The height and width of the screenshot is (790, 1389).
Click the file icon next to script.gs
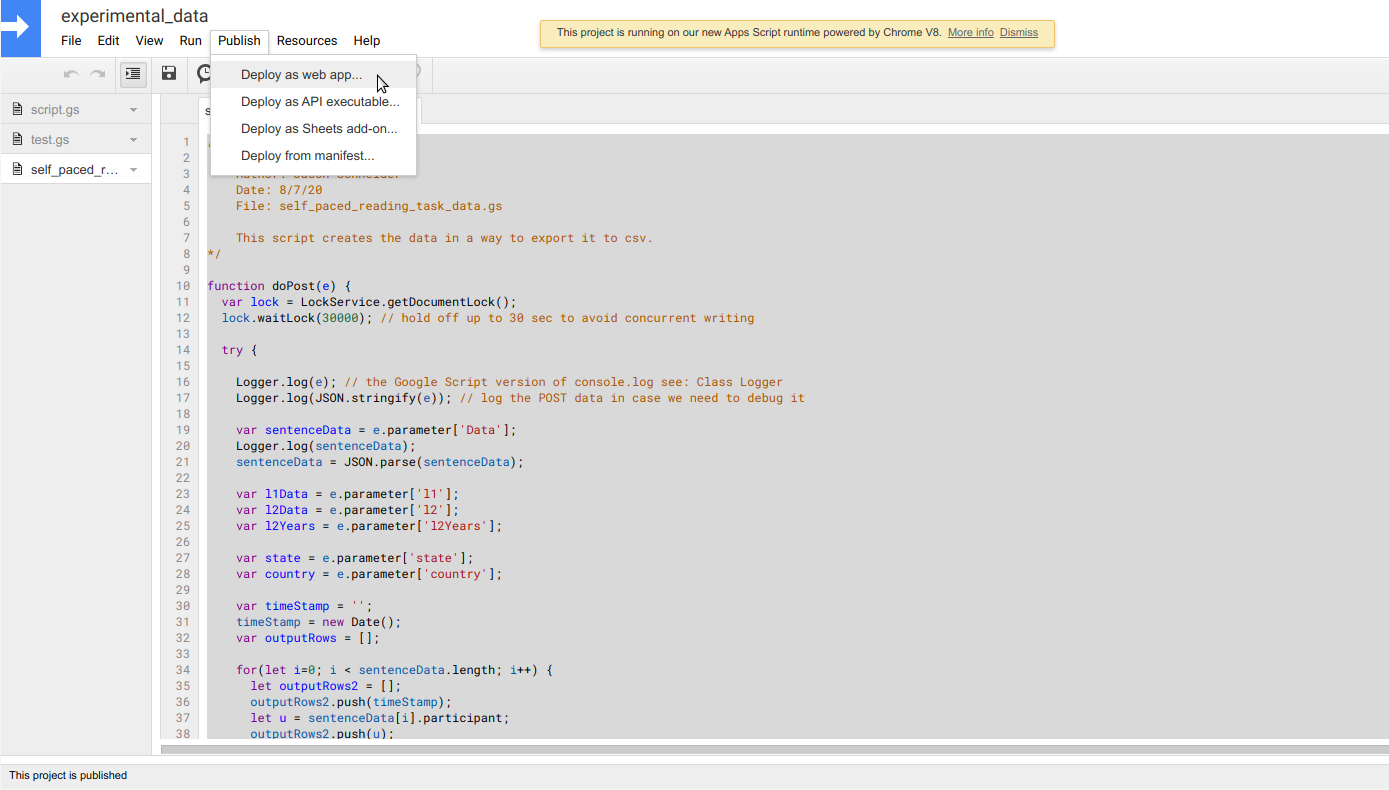click(x=16, y=110)
